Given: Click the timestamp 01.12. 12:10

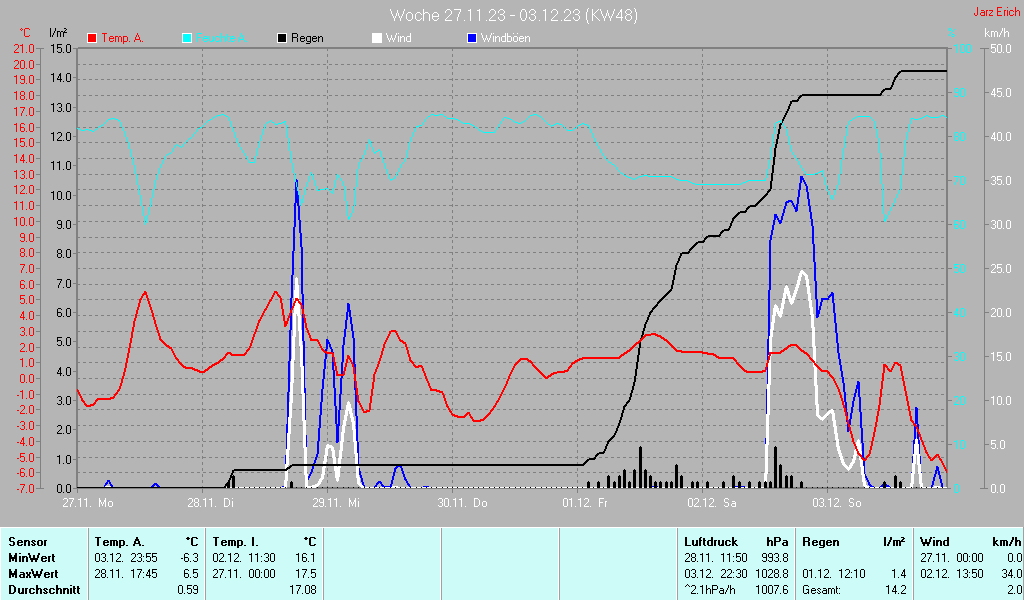Looking at the screenshot, I should click(x=834, y=574).
